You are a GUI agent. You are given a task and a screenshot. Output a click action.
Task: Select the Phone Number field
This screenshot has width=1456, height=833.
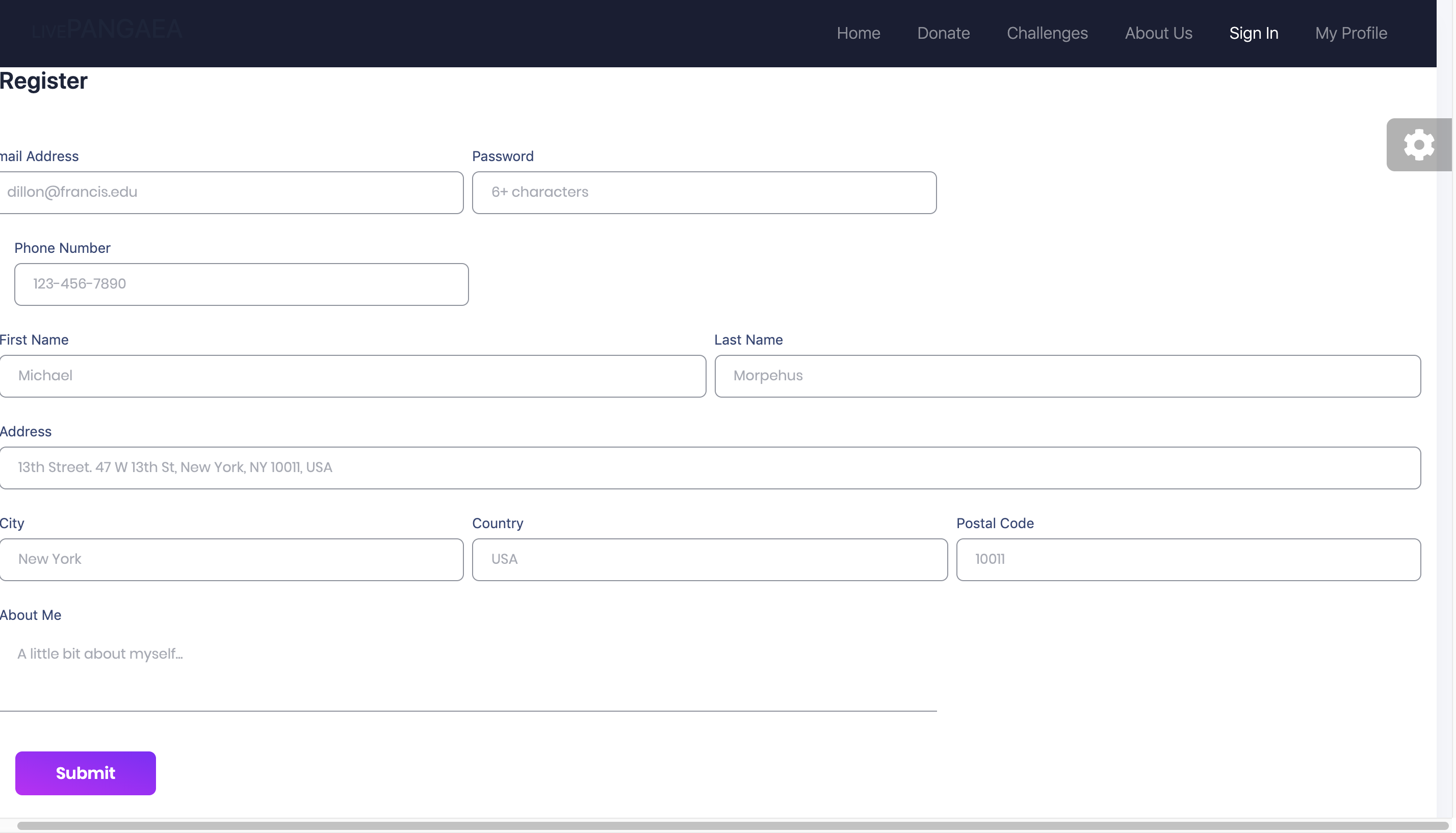[x=241, y=284]
